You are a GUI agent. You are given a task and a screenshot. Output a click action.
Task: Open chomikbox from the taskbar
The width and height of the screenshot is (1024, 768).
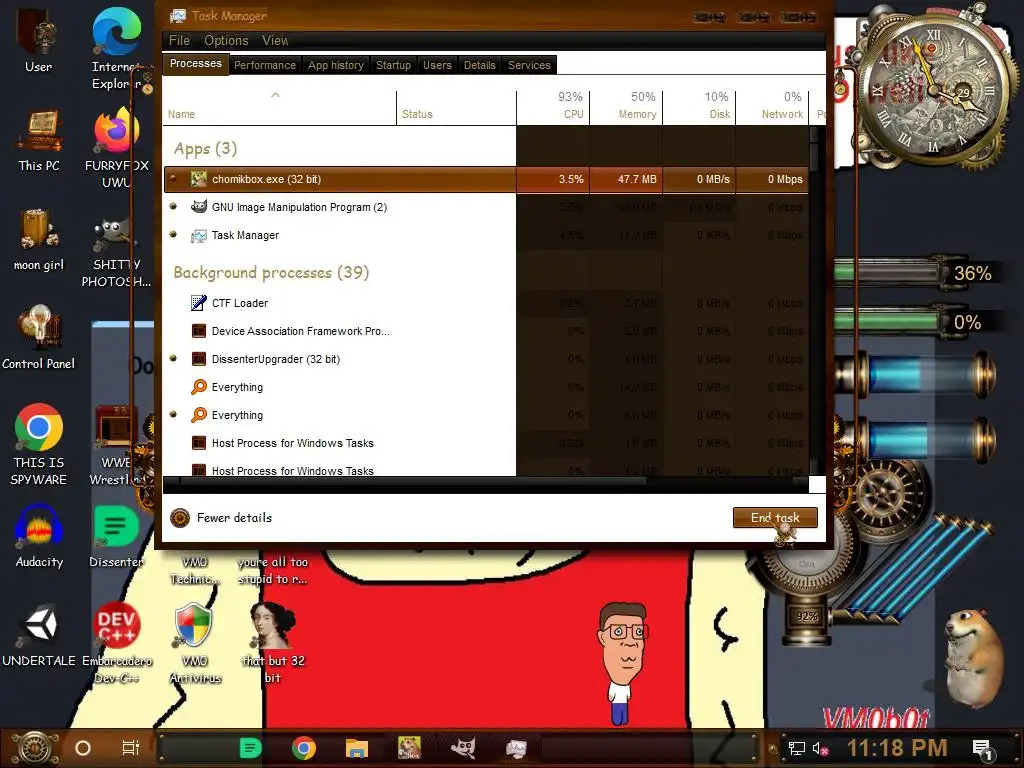tap(409, 748)
